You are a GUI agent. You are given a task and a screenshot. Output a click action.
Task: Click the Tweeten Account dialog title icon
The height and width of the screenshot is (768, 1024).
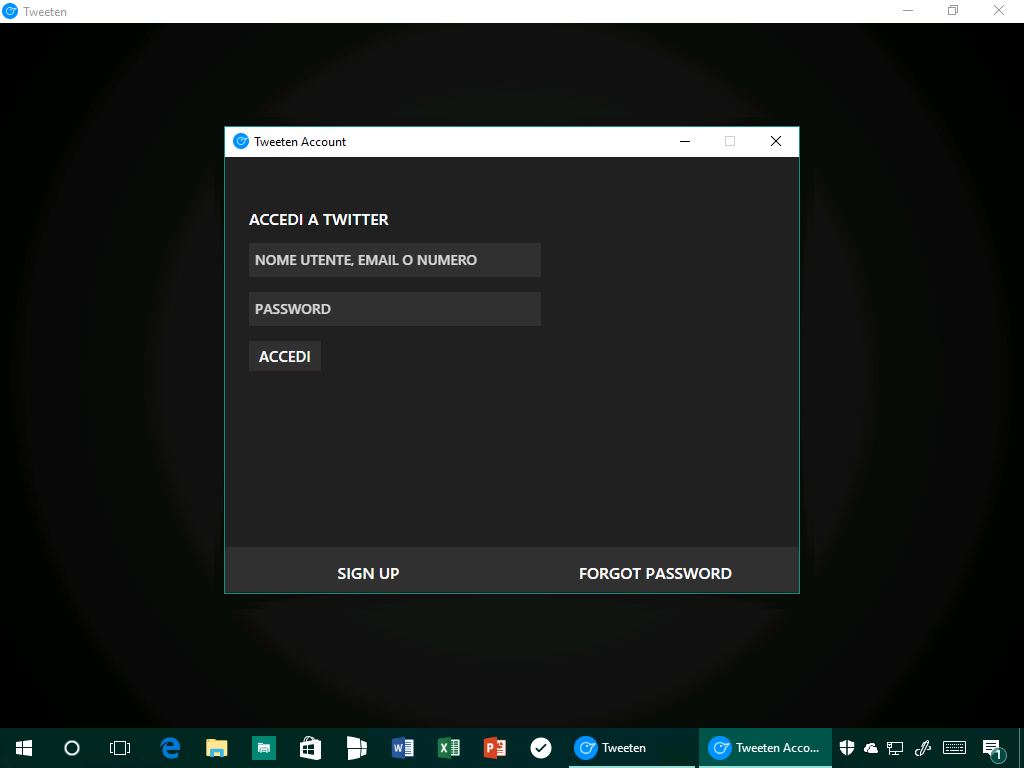(x=241, y=141)
